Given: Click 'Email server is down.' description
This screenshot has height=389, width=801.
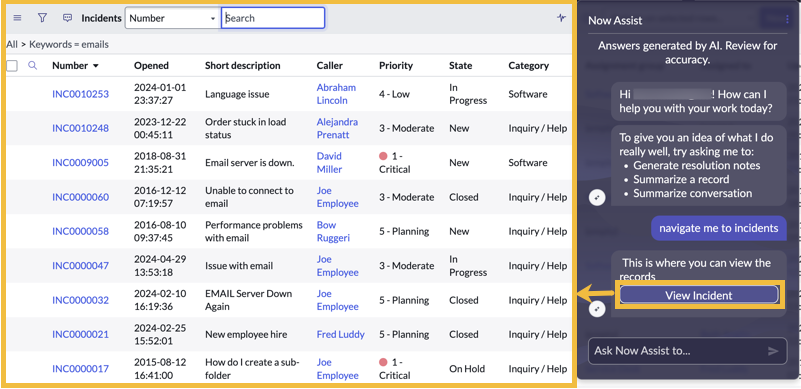Looking at the screenshot, I should click(250, 163).
